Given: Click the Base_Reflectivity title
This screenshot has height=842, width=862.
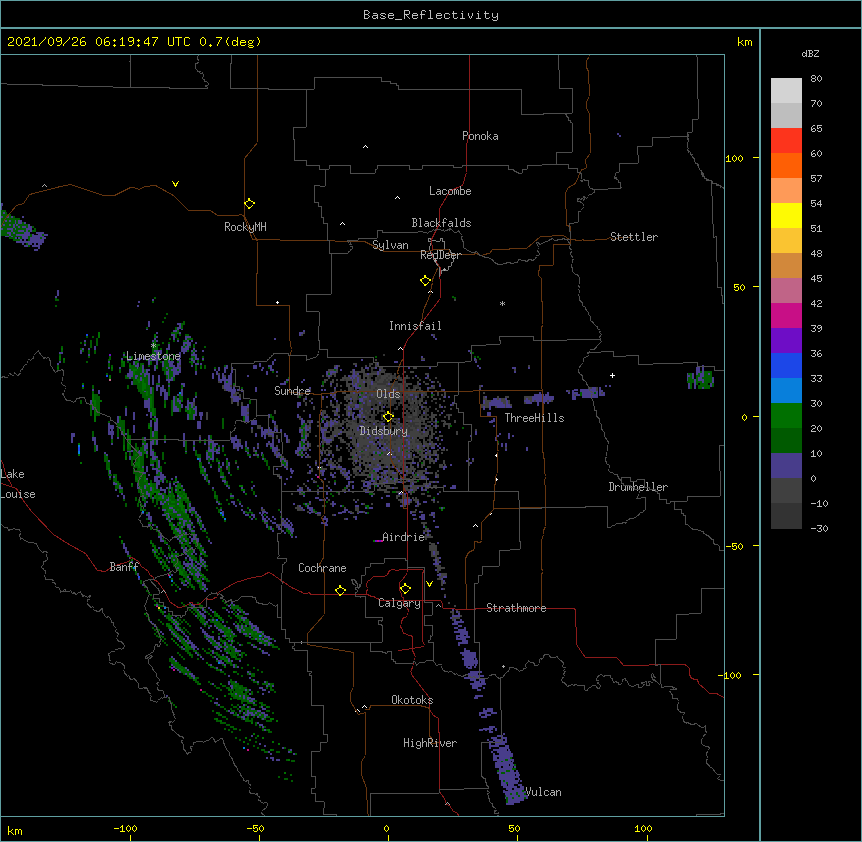Looking at the screenshot, I should [431, 15].
